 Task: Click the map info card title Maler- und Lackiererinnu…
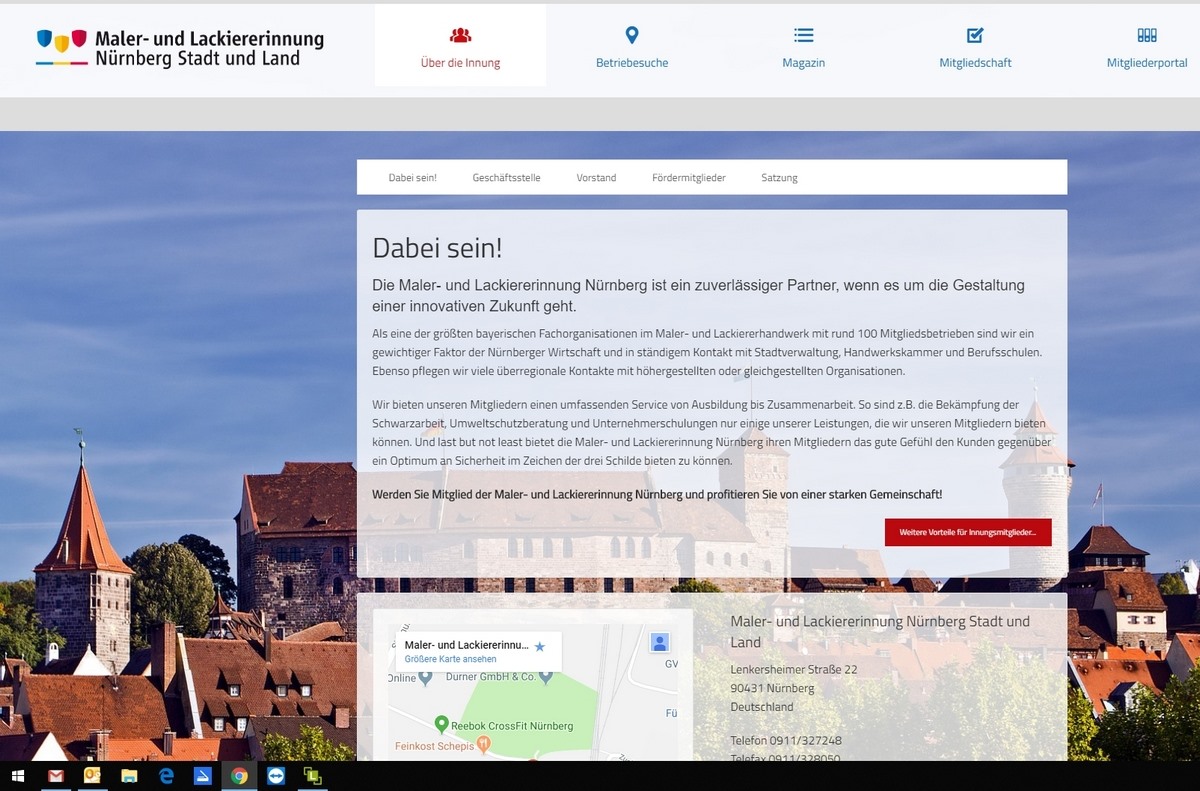click(467, 645)
